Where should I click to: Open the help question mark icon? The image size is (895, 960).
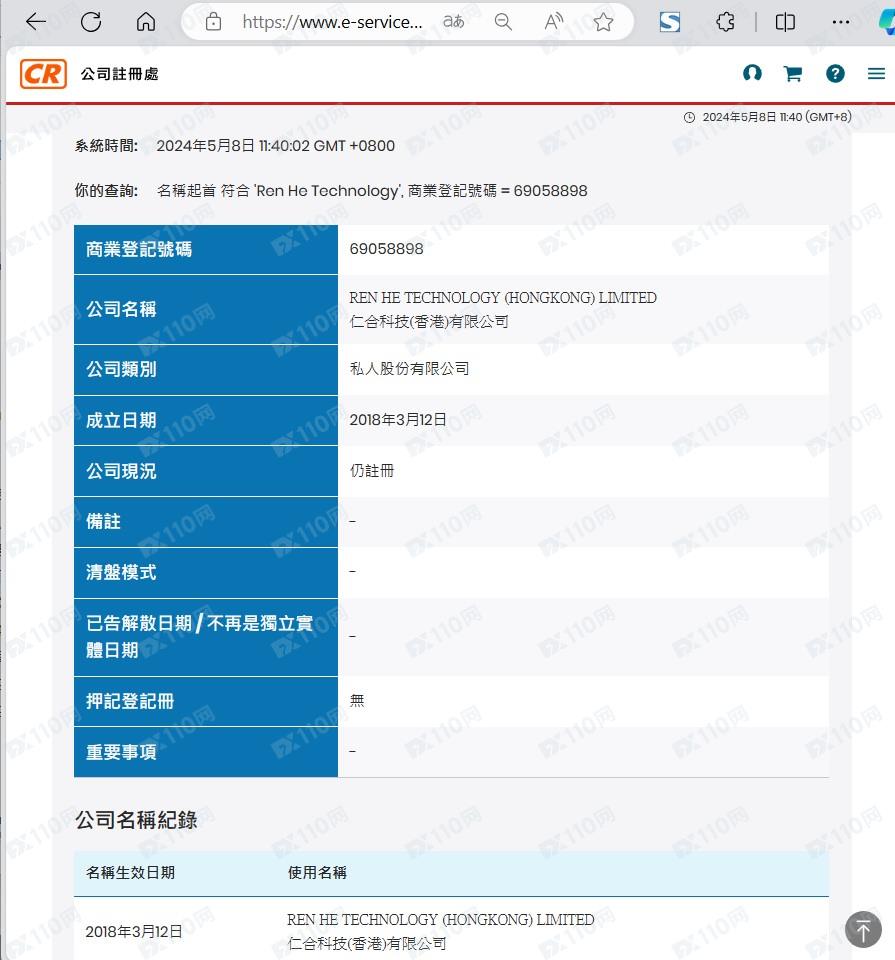835,74
